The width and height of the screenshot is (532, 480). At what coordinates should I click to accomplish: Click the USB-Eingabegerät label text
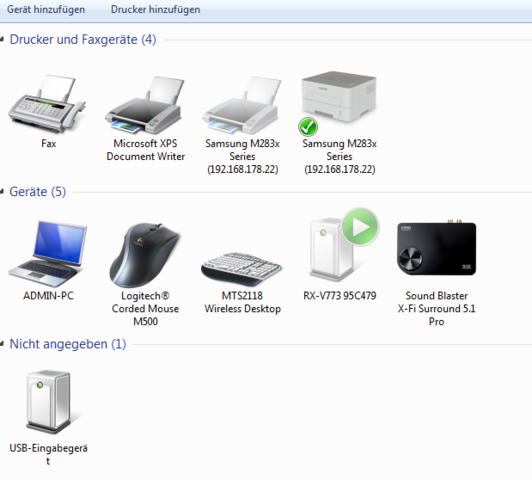coord(49,455)
